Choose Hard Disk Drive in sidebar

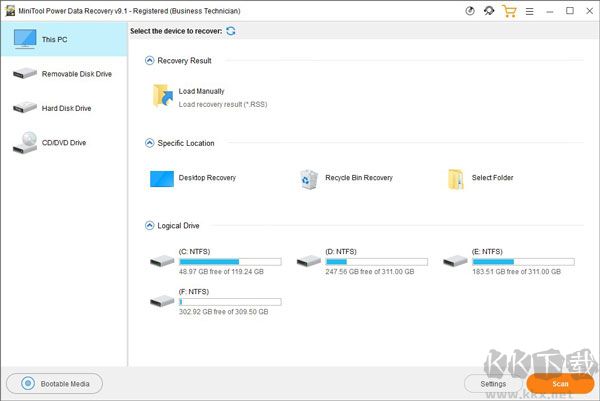[64, 108]
